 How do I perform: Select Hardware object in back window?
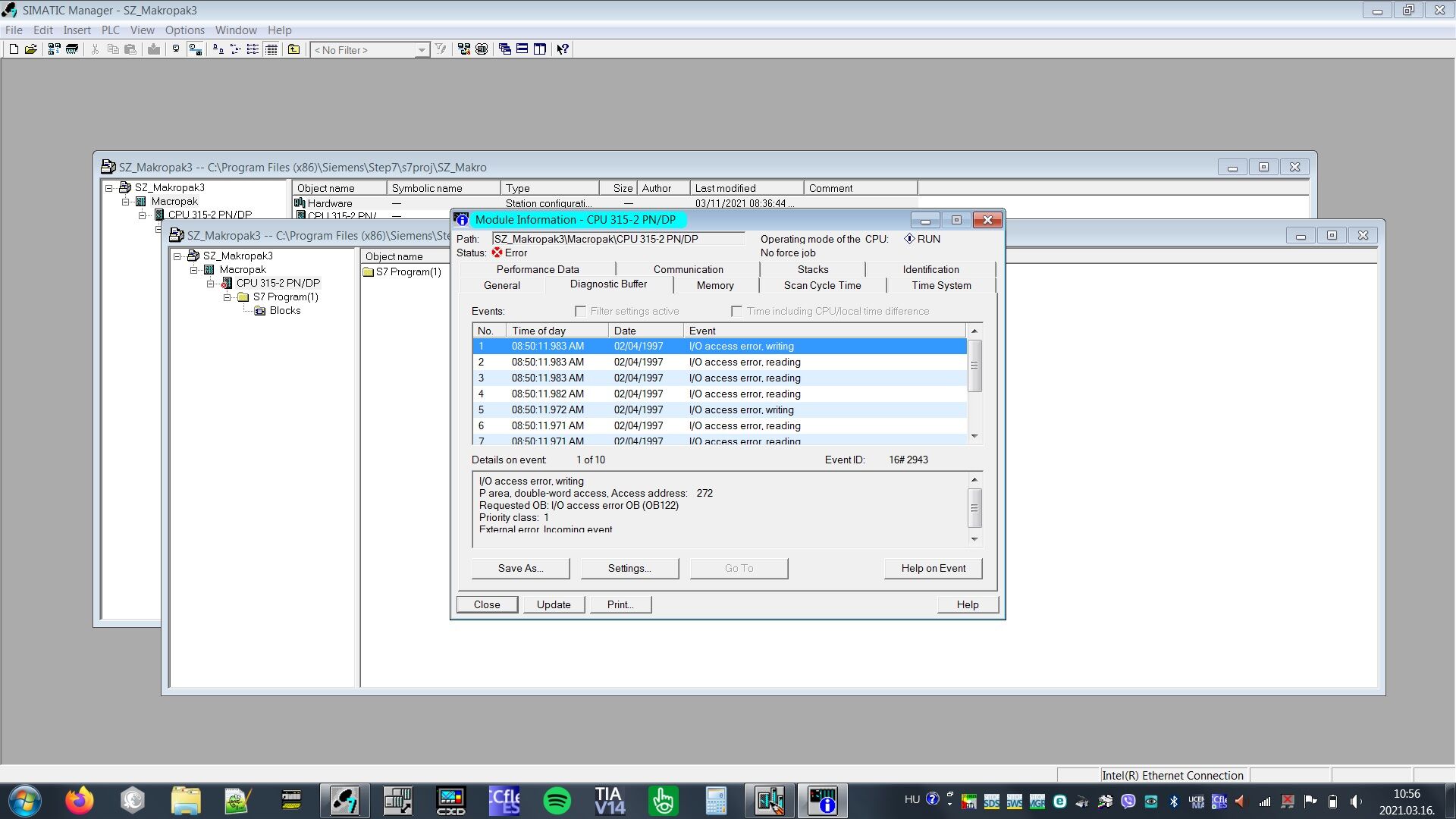pyautogui.click(x=324, y=203)
